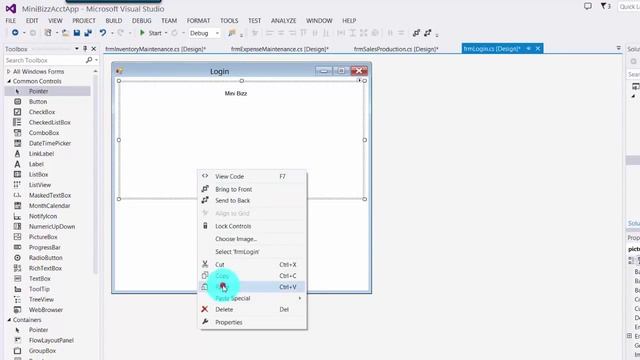This screenshot has height=360, width=640.
Task: Switch to frmSalesProduction.cs design tab
Action: pyautogui.click(x=396, y=49)
